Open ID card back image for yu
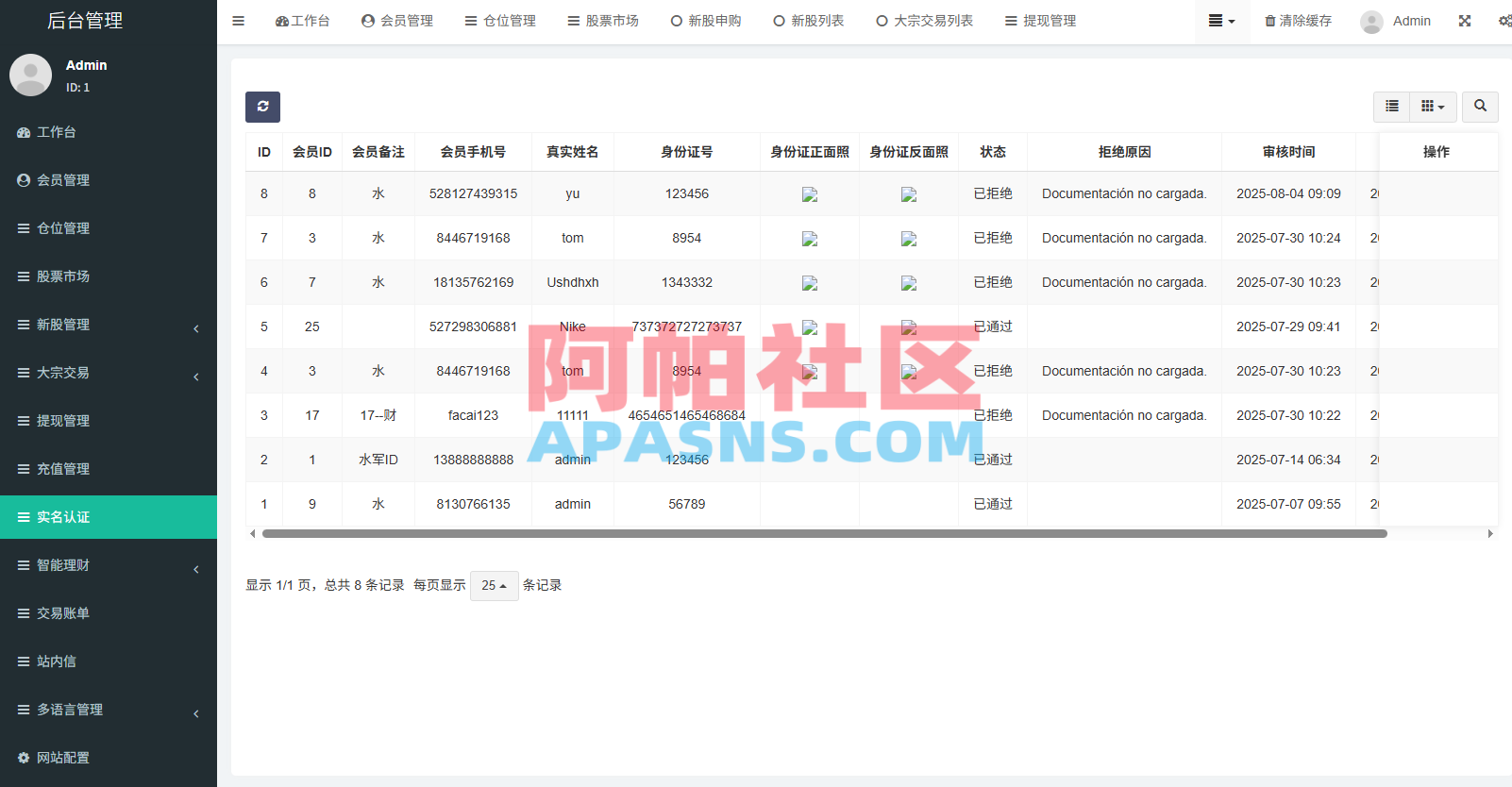1512x787 pixels. [909, 194]
